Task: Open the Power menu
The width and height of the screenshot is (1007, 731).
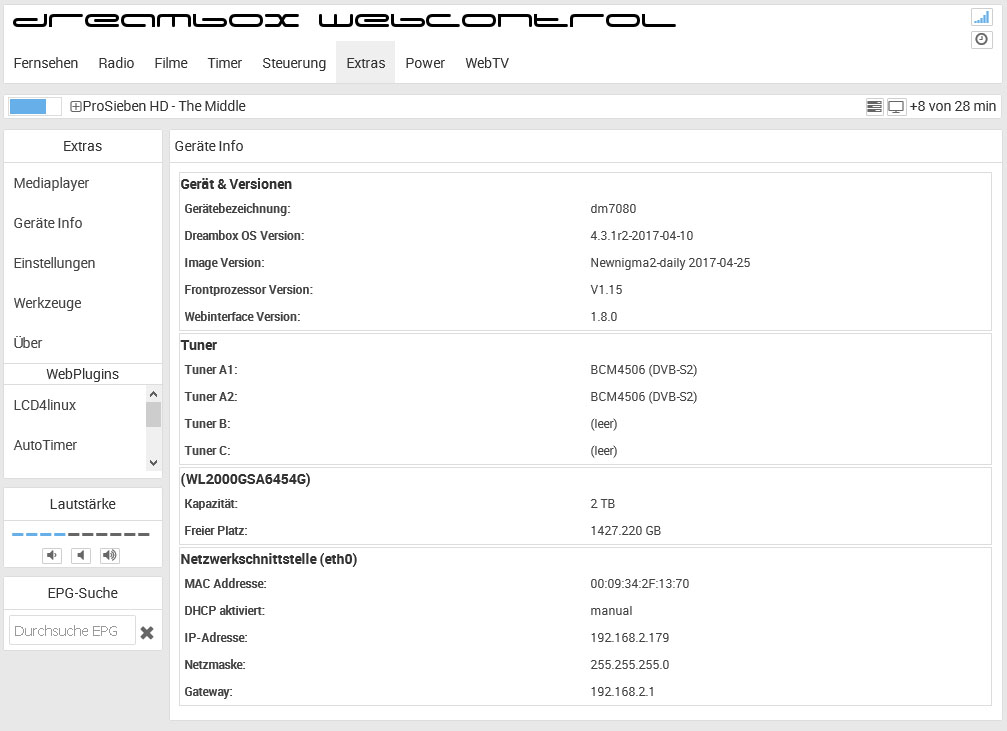Action: [425, 63]
